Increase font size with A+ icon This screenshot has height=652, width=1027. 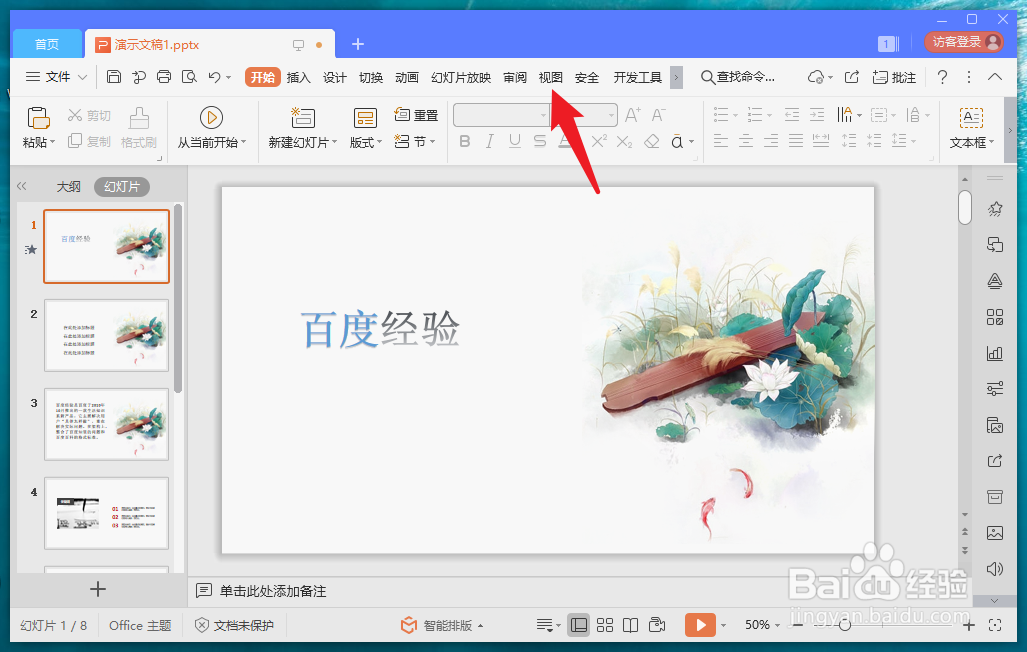(x=633, y=115)
